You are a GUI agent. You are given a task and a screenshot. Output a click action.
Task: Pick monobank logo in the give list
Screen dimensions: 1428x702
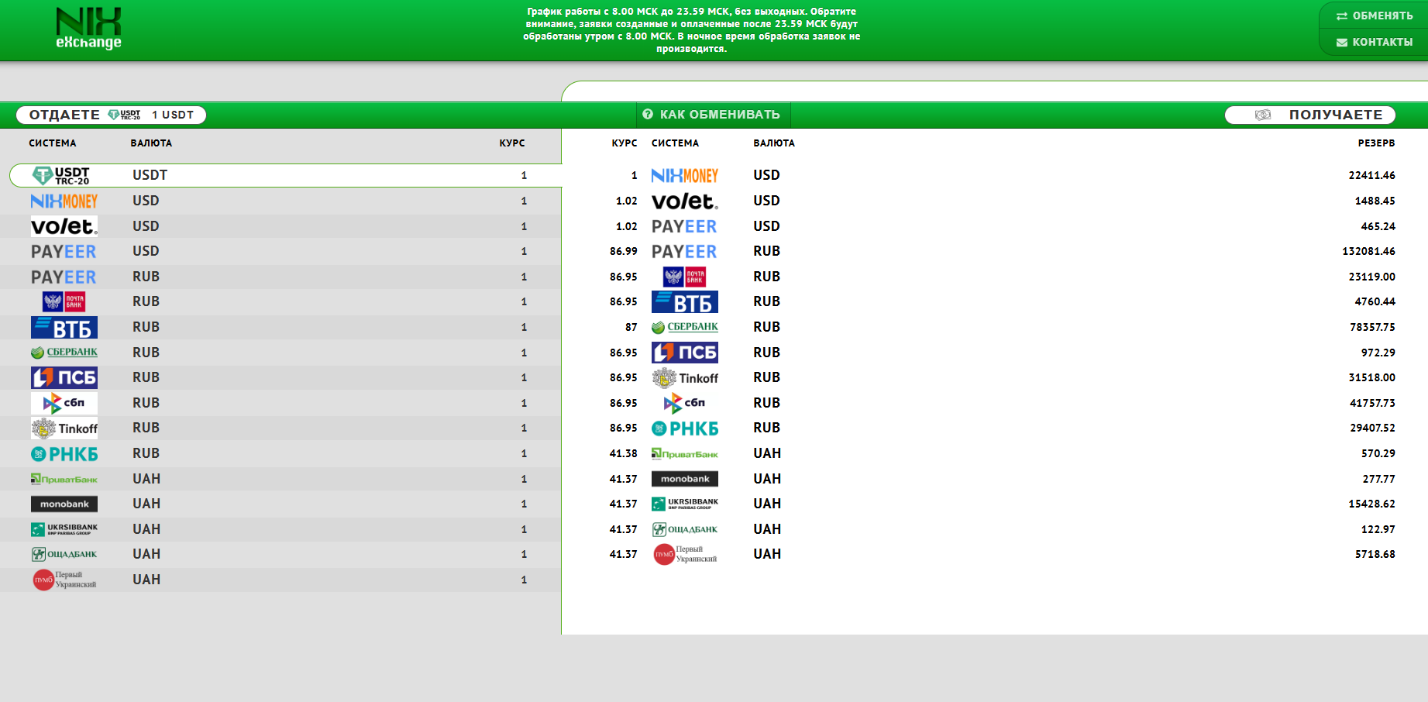pos(64,504)
